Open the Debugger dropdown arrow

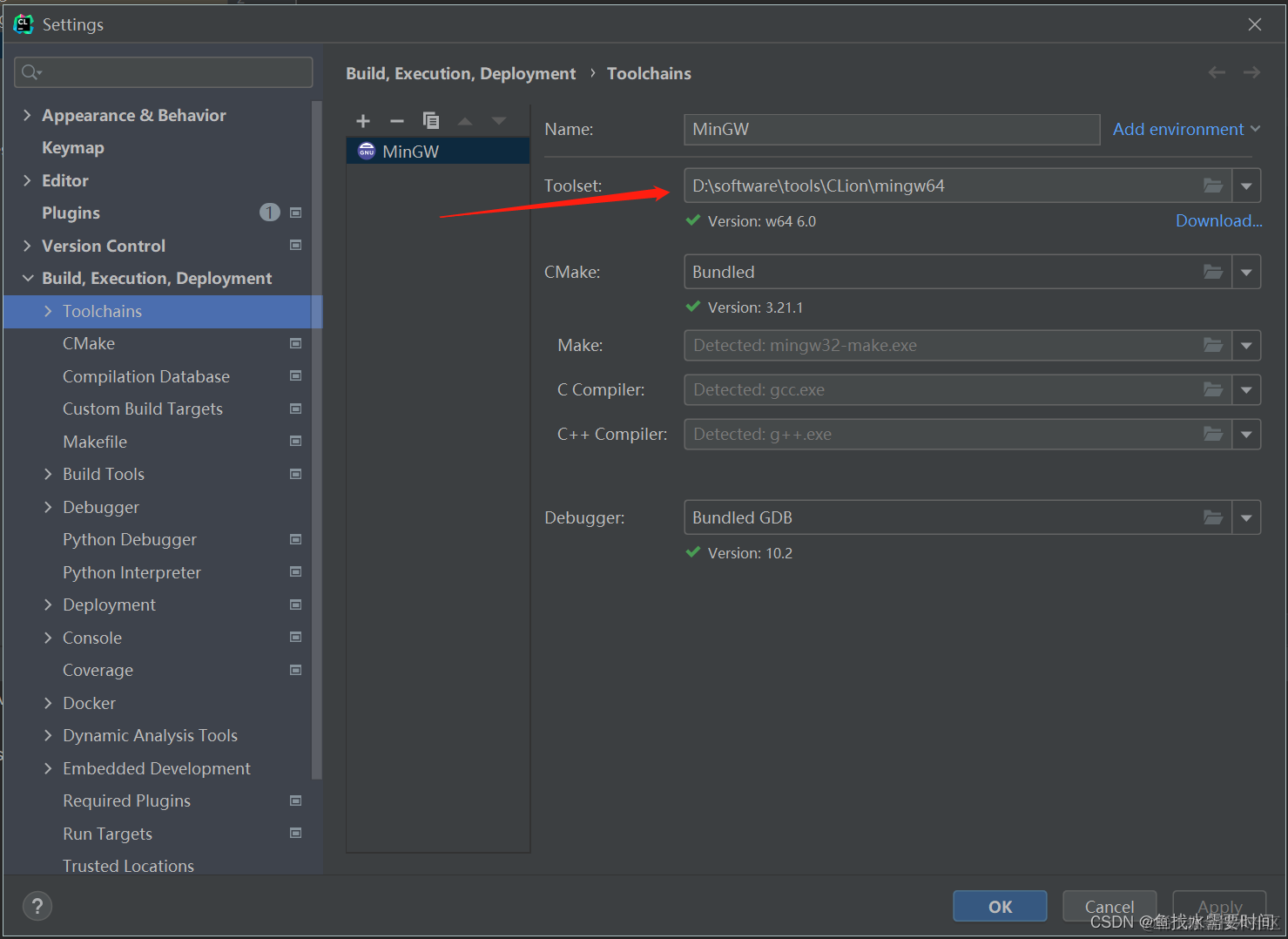pyautogui.click(x=1246, y=517)
